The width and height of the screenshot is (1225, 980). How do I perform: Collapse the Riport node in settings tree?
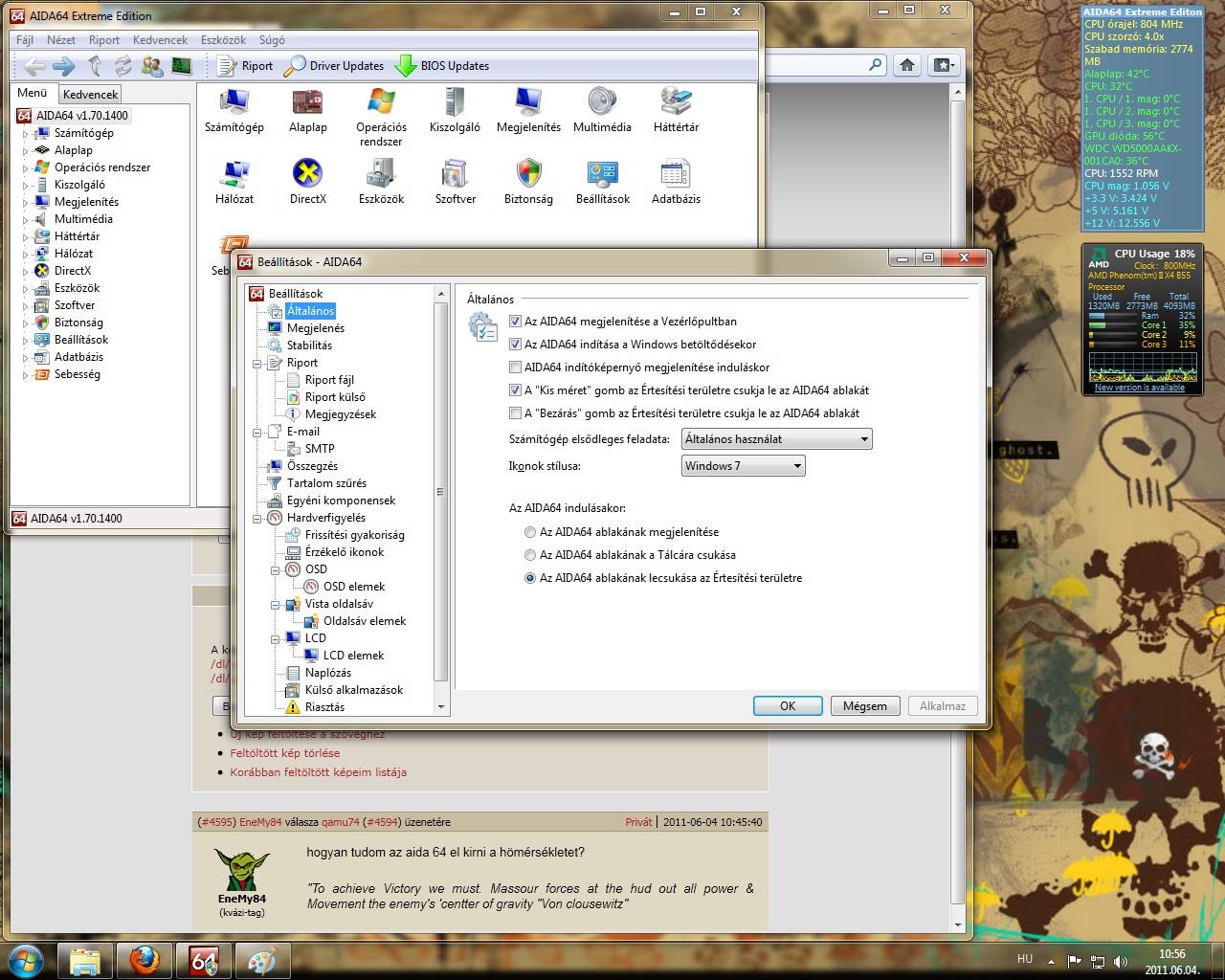[x=257, y=364]
